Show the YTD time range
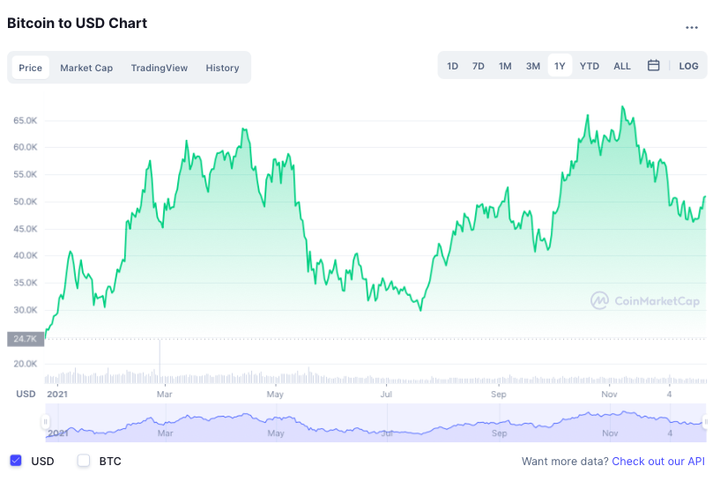The image size is (720, 494). [589, 66]
